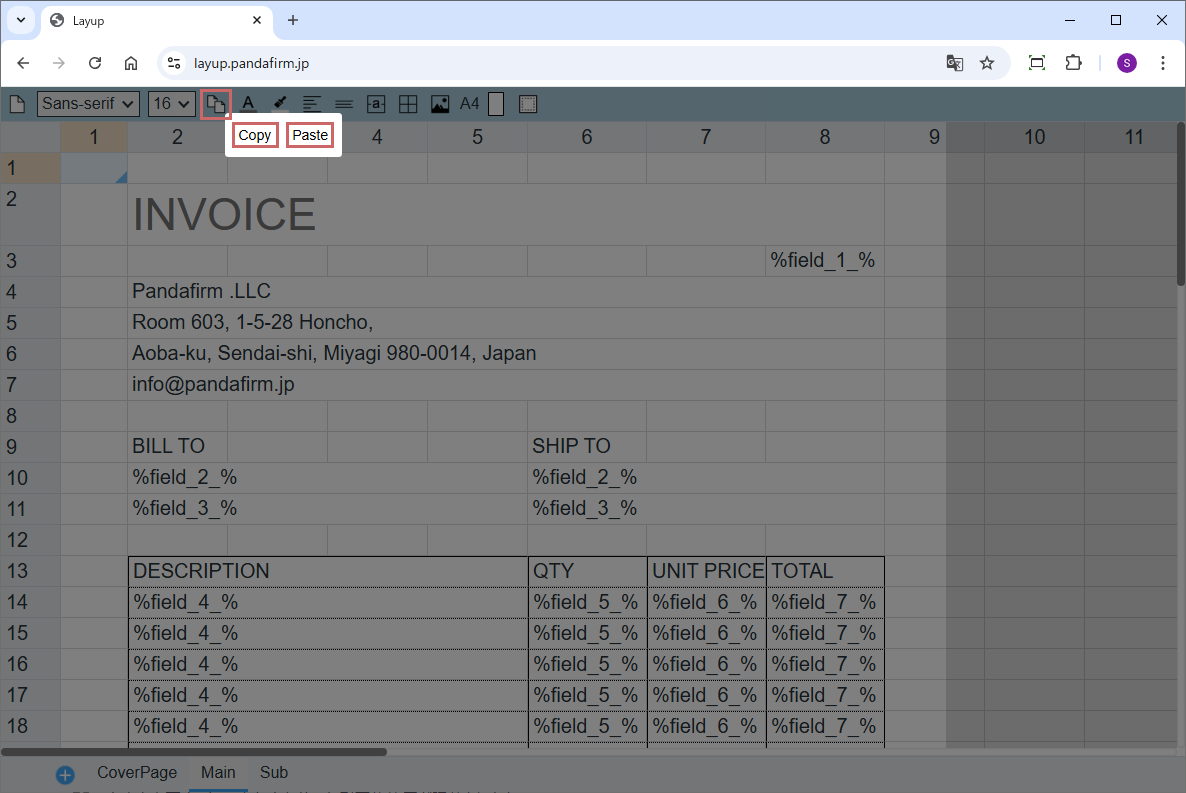Add a new sheet with plus icon
The width and height of the screenshot is (1186, 793).
click(66, 774)
